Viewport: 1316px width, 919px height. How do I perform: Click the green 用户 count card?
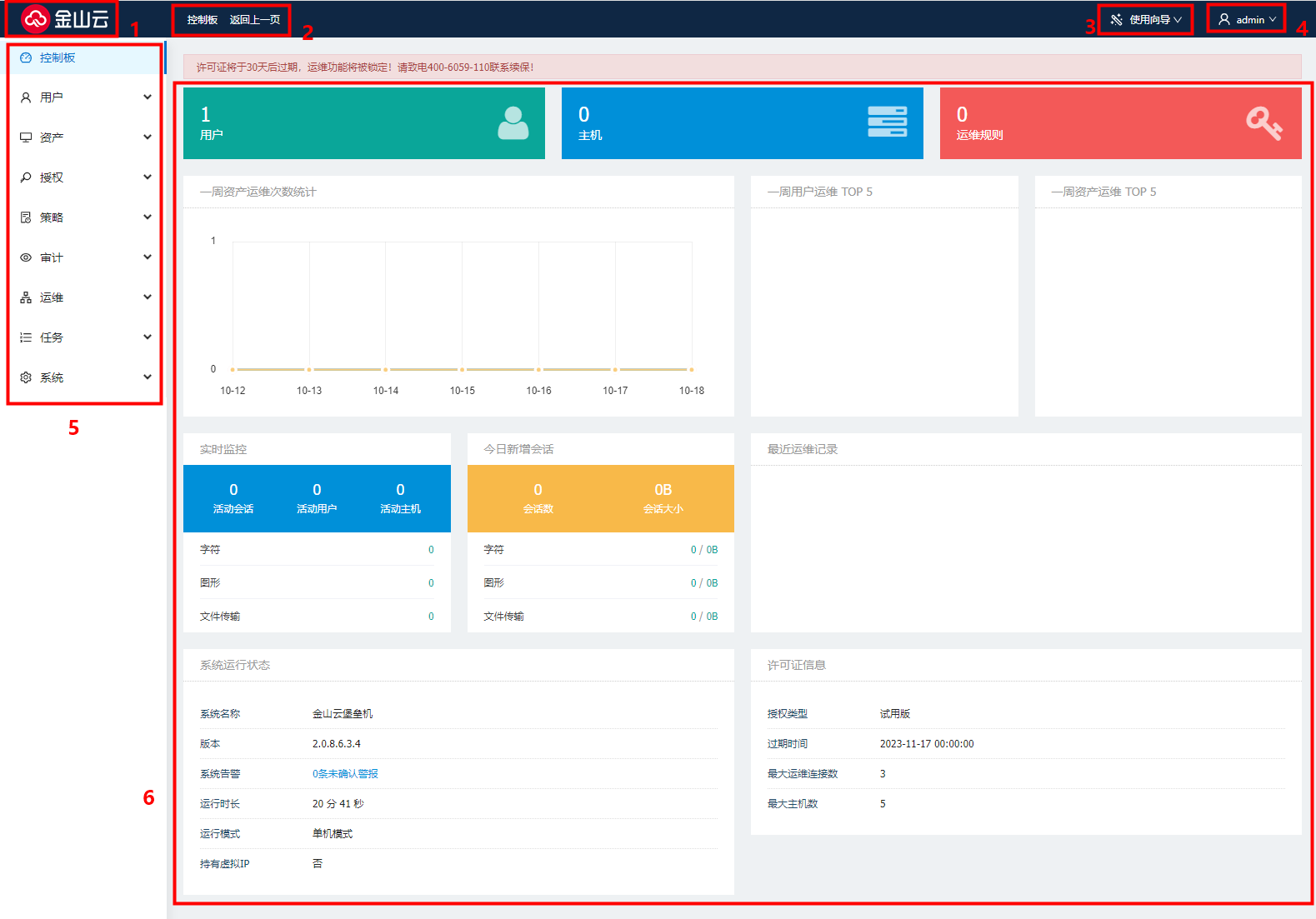pos(363,123)
